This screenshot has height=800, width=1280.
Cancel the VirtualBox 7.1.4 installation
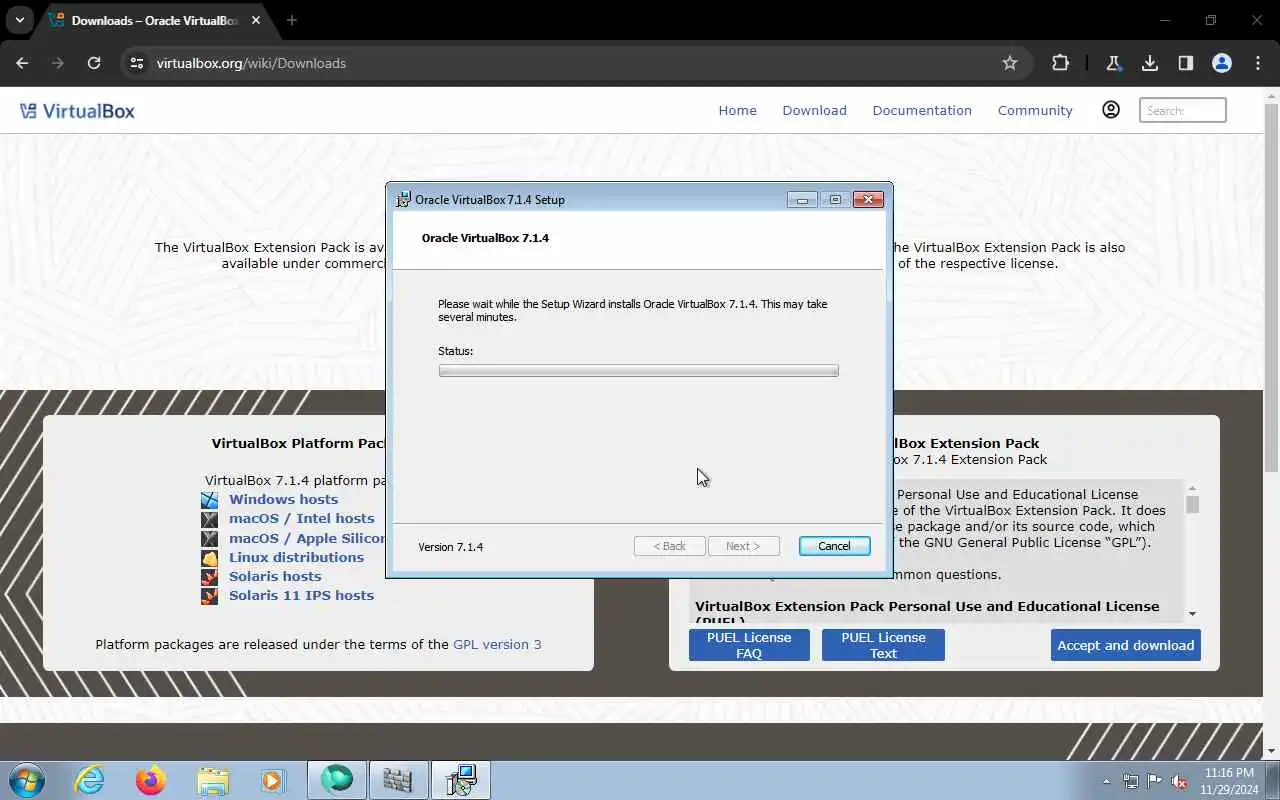click(834, 546)
